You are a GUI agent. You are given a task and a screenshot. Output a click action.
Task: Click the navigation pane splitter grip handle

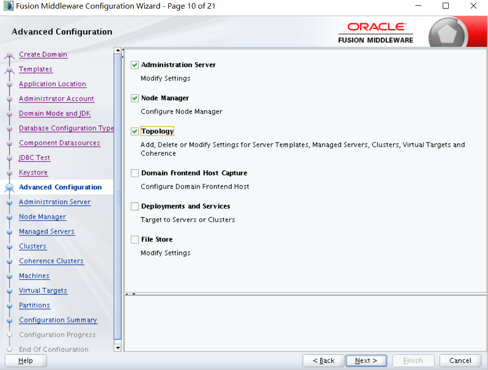(x=118, y=197)
